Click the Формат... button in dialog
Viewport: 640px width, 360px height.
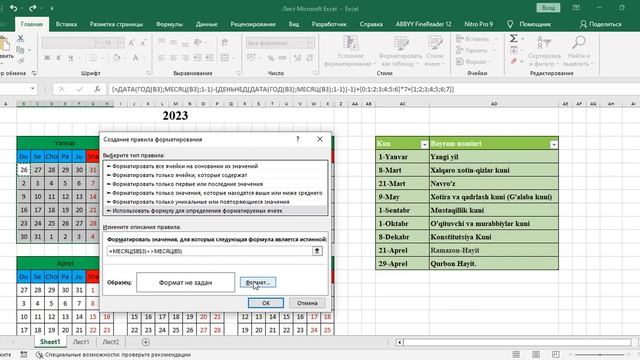(258, 282)
